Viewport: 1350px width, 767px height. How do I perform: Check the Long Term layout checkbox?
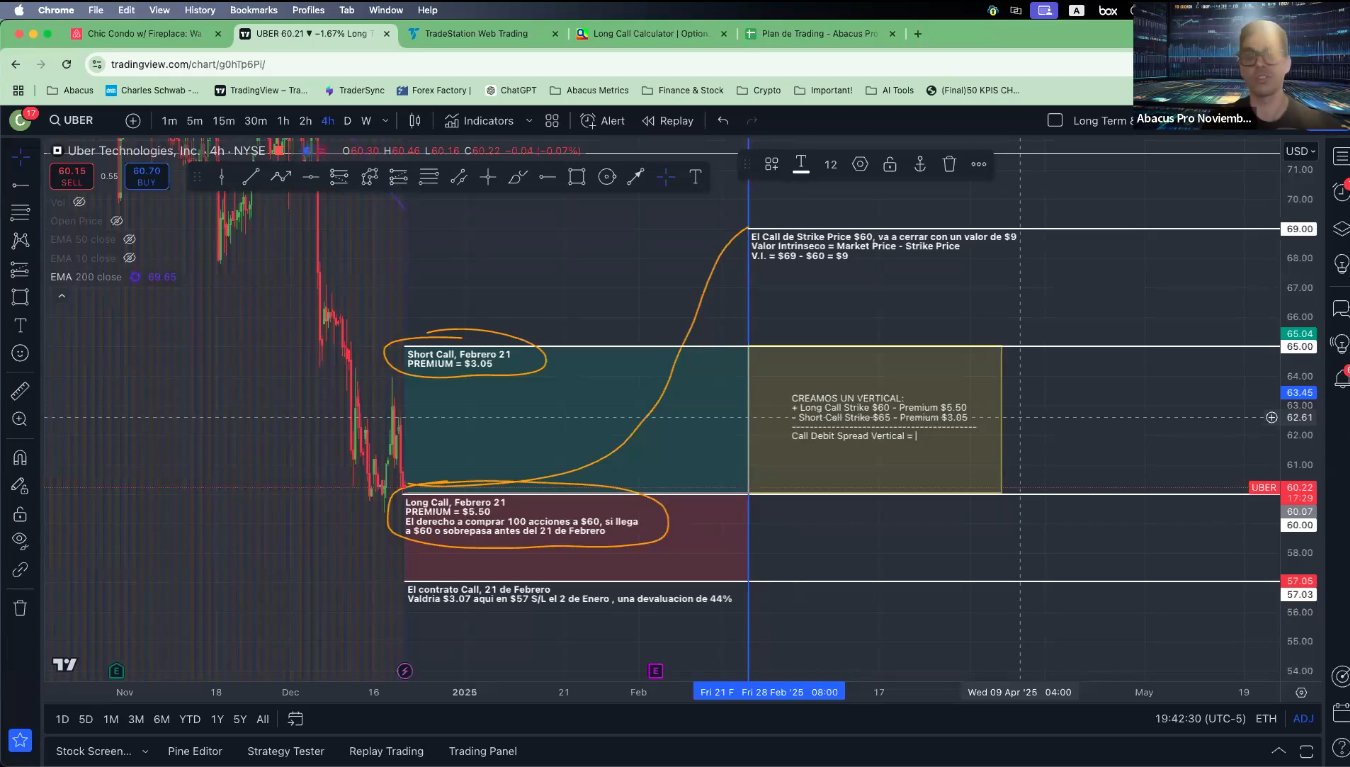1055,120
